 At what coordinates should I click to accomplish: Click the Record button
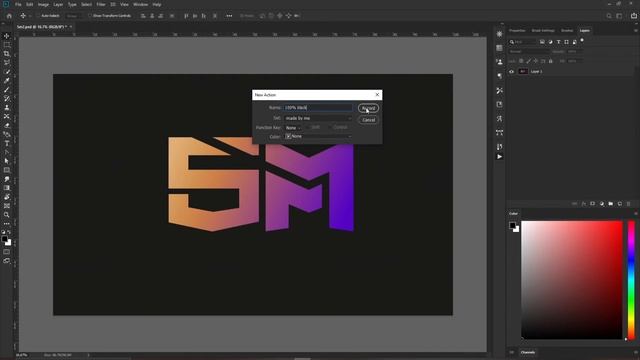pos(368,108)
